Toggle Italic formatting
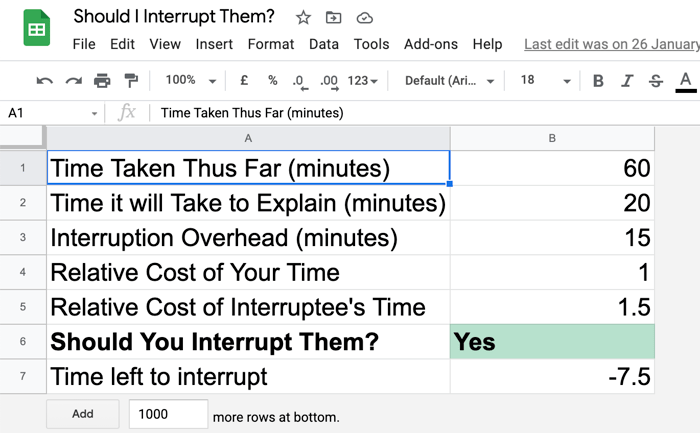 pos(627,81)
